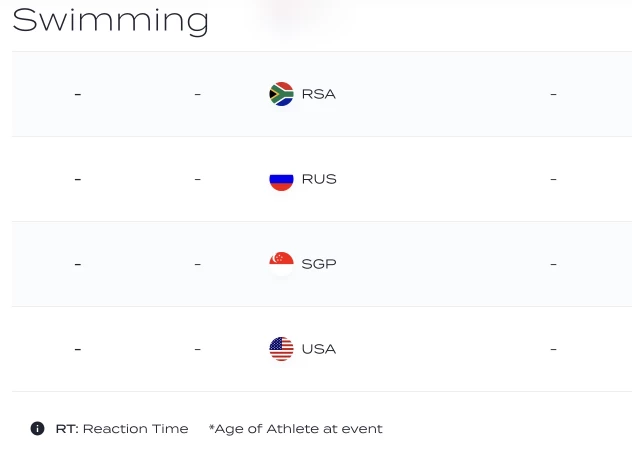This screenshot has height=471, width=632.
Task: Click the Swimming heading
Action: (x=110, y=20)
